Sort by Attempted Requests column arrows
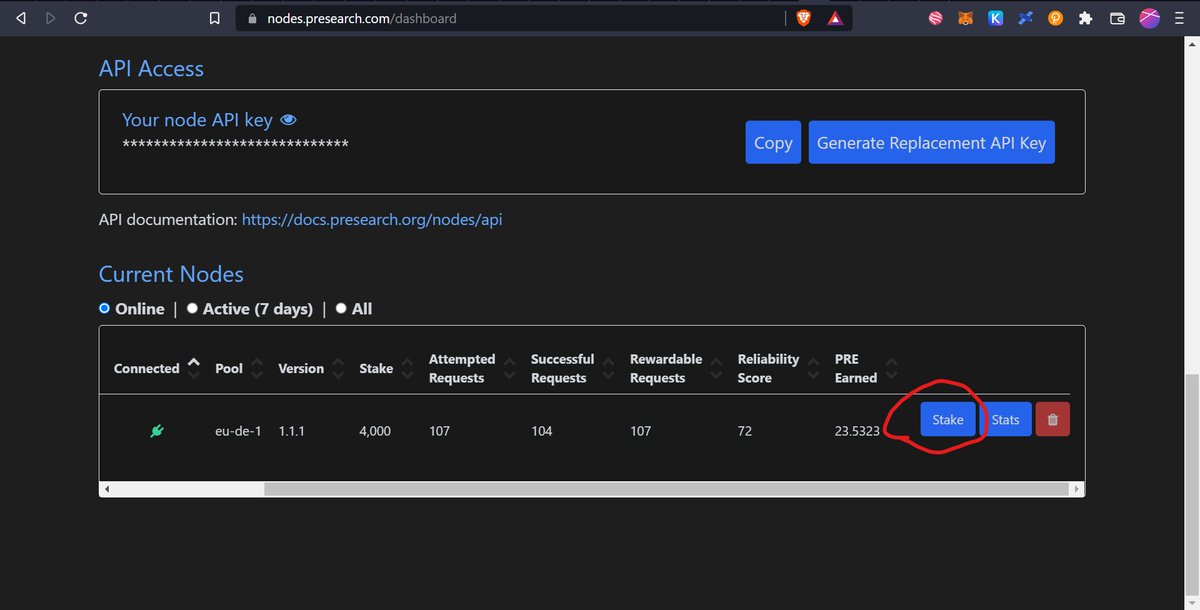 pyautogui.click(x=510, y=368)
